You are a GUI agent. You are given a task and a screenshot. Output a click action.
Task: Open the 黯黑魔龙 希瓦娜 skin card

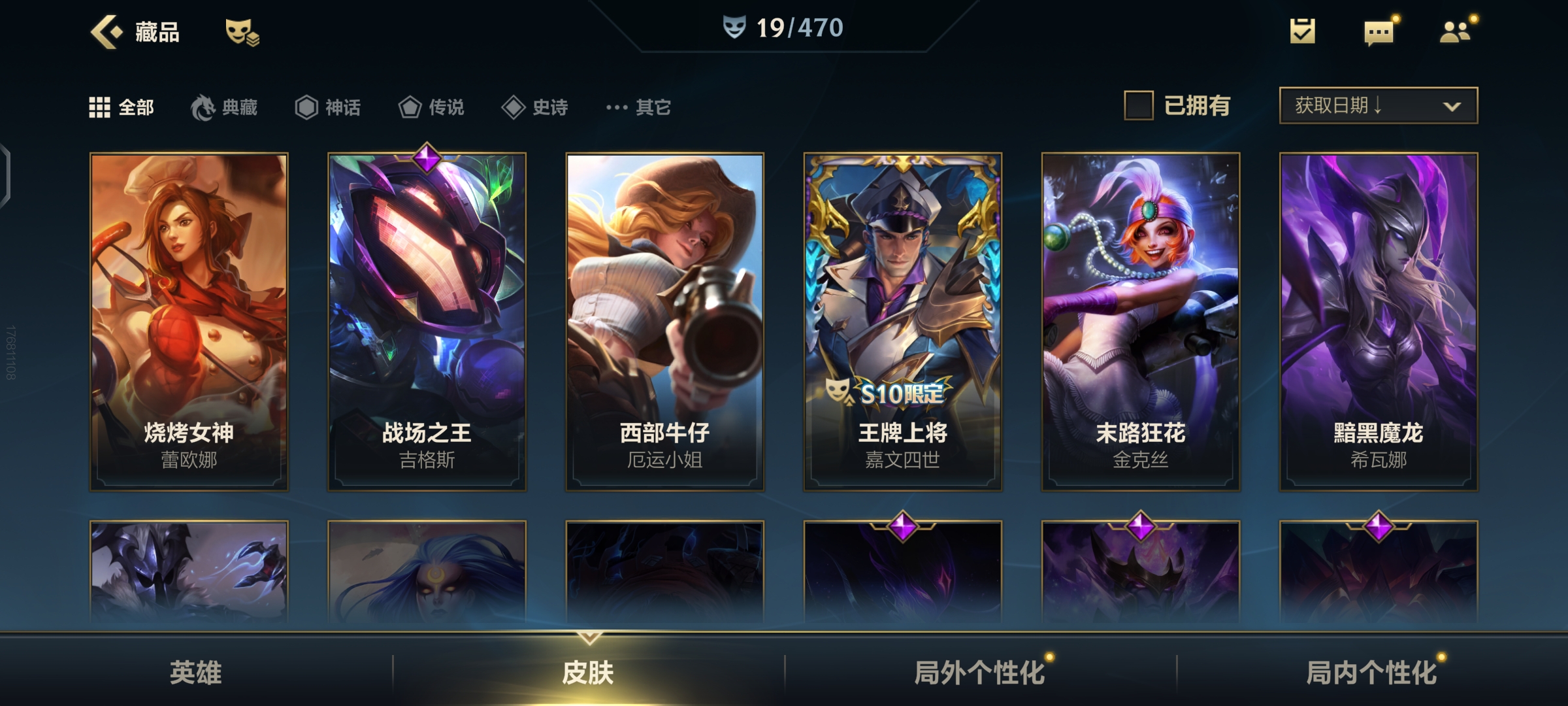click(1379, 322)
